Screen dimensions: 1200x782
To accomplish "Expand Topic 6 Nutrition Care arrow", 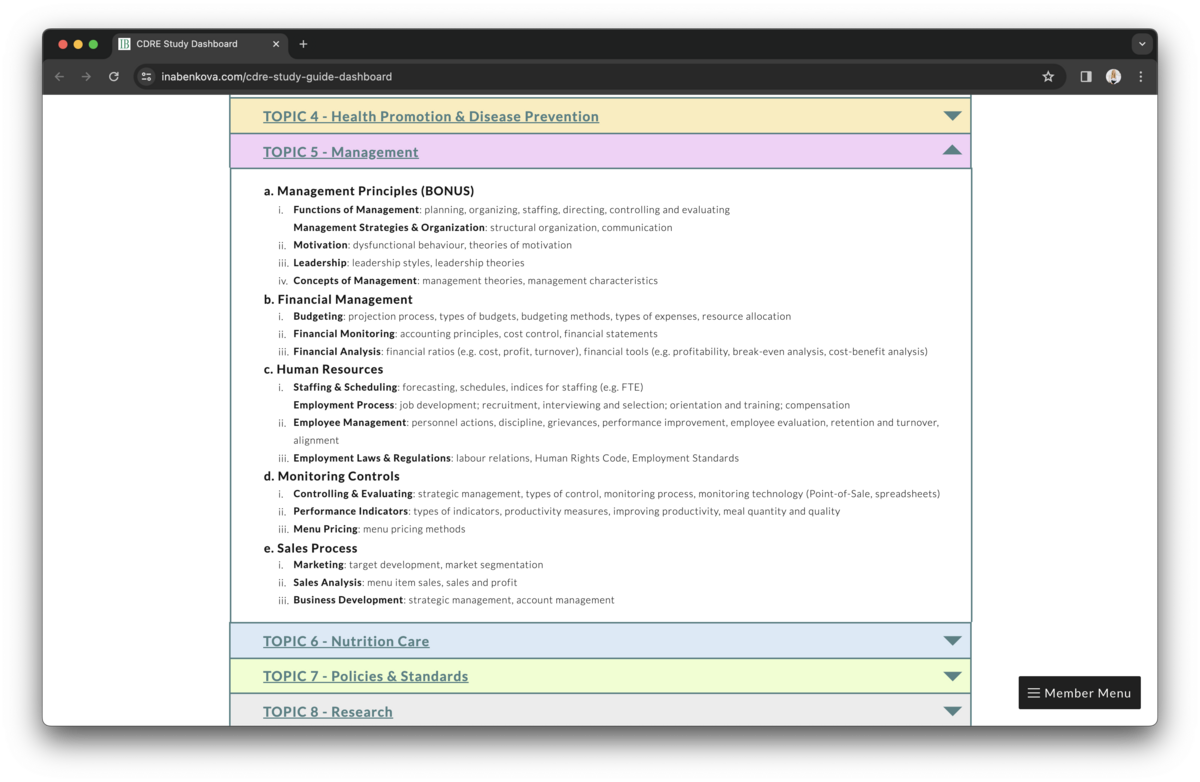I will 952,640.
